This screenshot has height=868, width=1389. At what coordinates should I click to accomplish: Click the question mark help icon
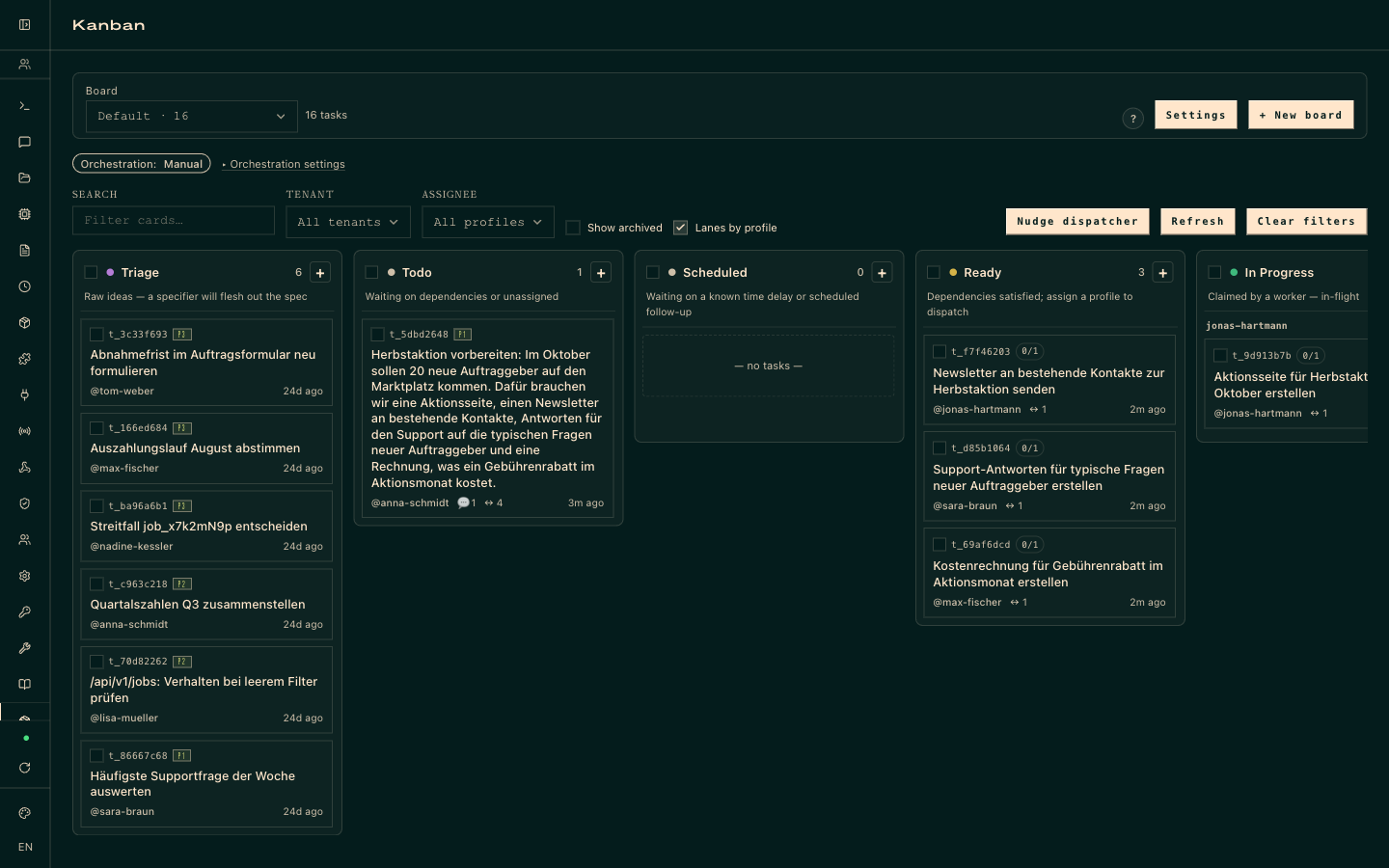tap(1133, 118)
